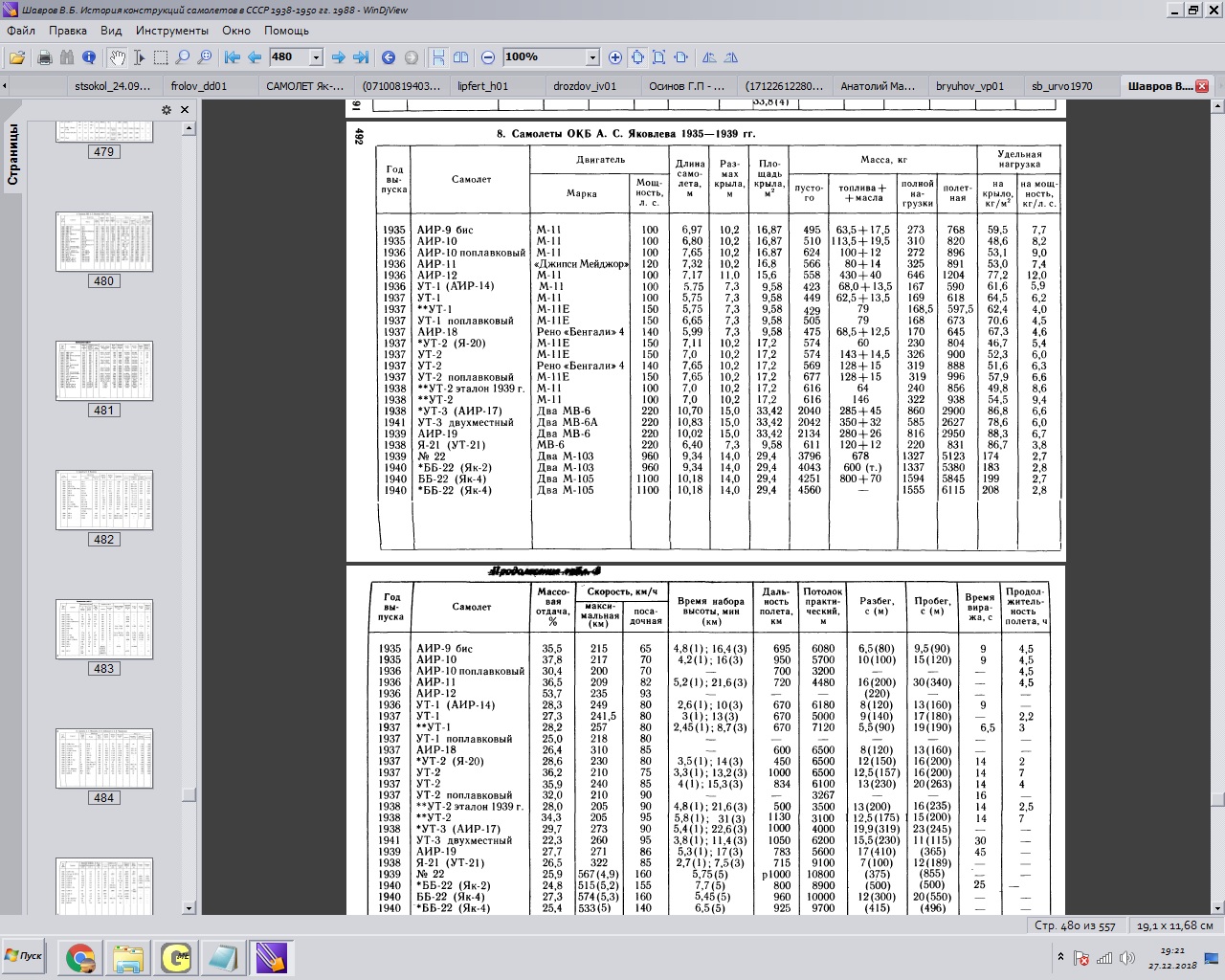Open the Окно menu
This screenshot has height=980, width=1225.
coord(236,31)
